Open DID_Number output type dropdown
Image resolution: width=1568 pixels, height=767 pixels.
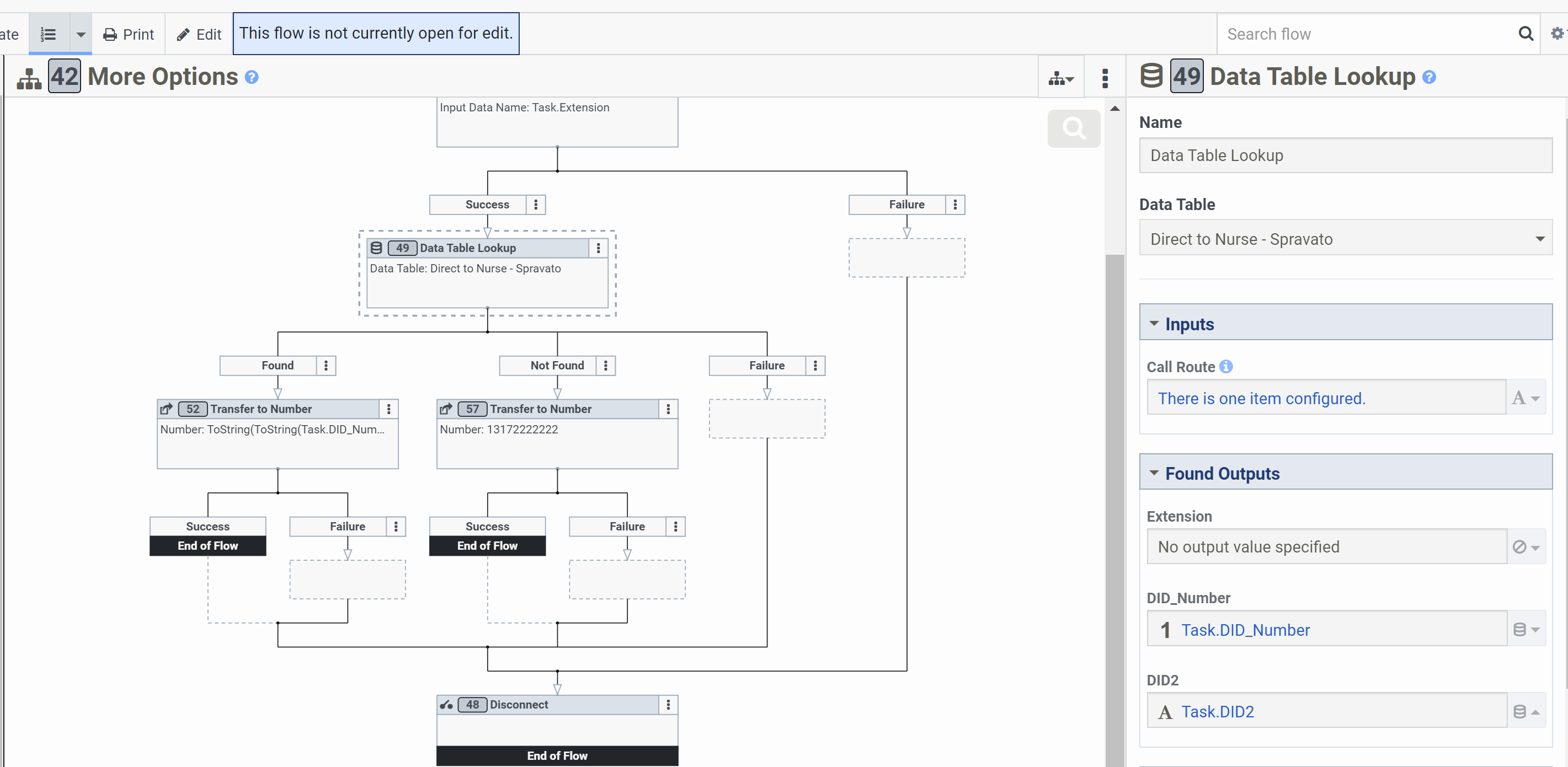1527,630
